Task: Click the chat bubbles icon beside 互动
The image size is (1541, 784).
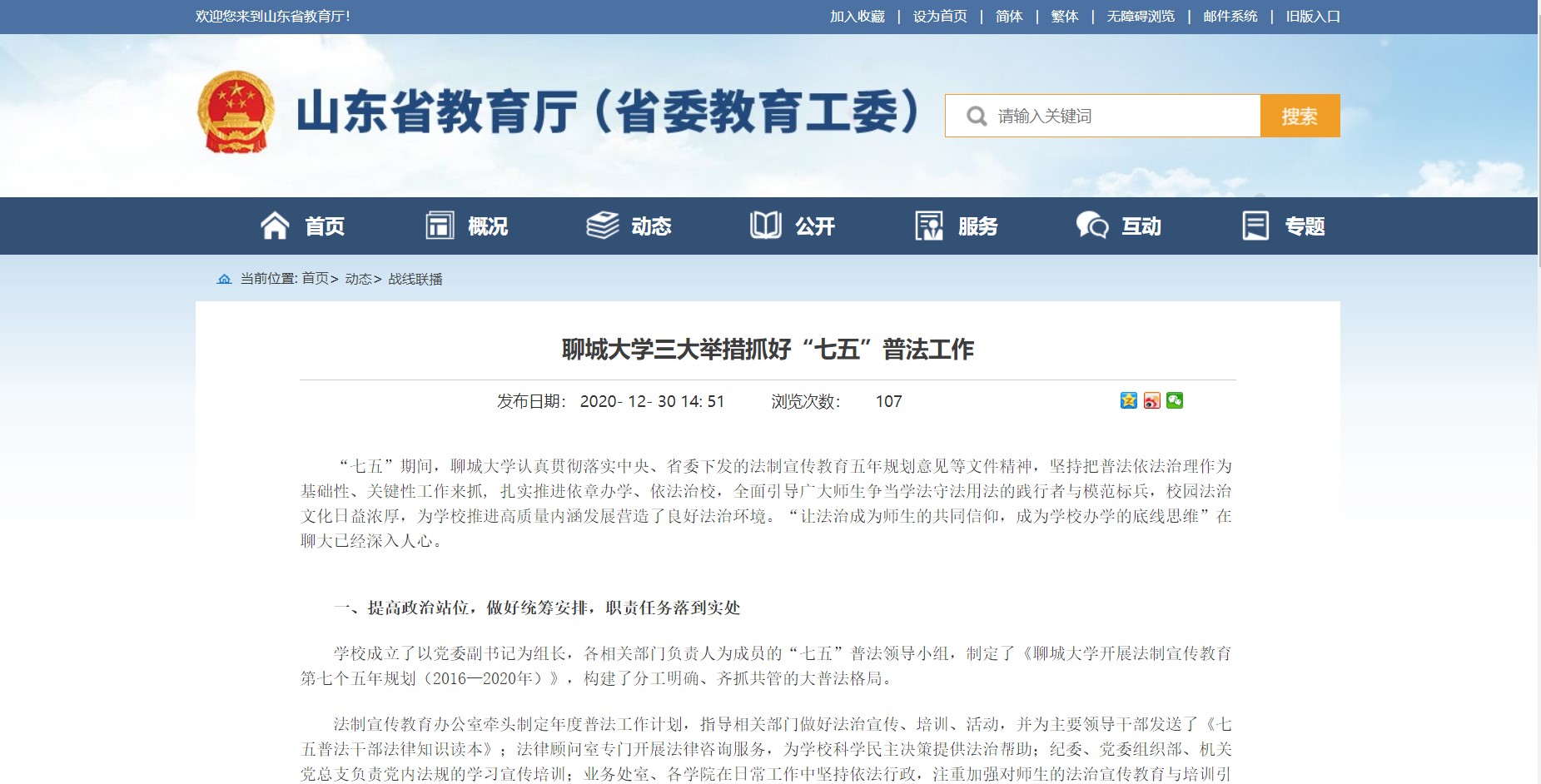Action: pyautogui.click(x=1091, y=226)
